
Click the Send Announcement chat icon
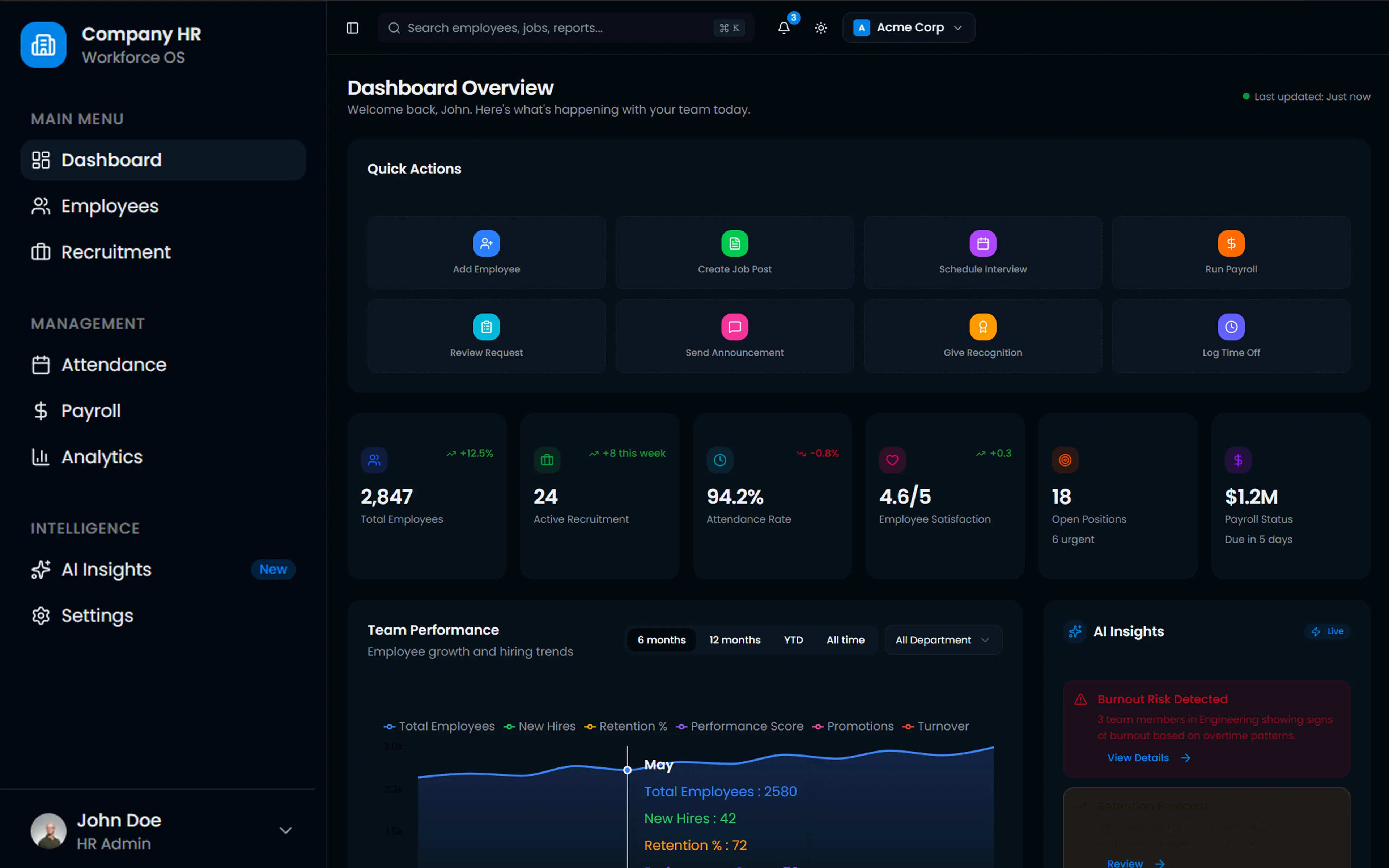pyautogui.click(x=734, y=327)
